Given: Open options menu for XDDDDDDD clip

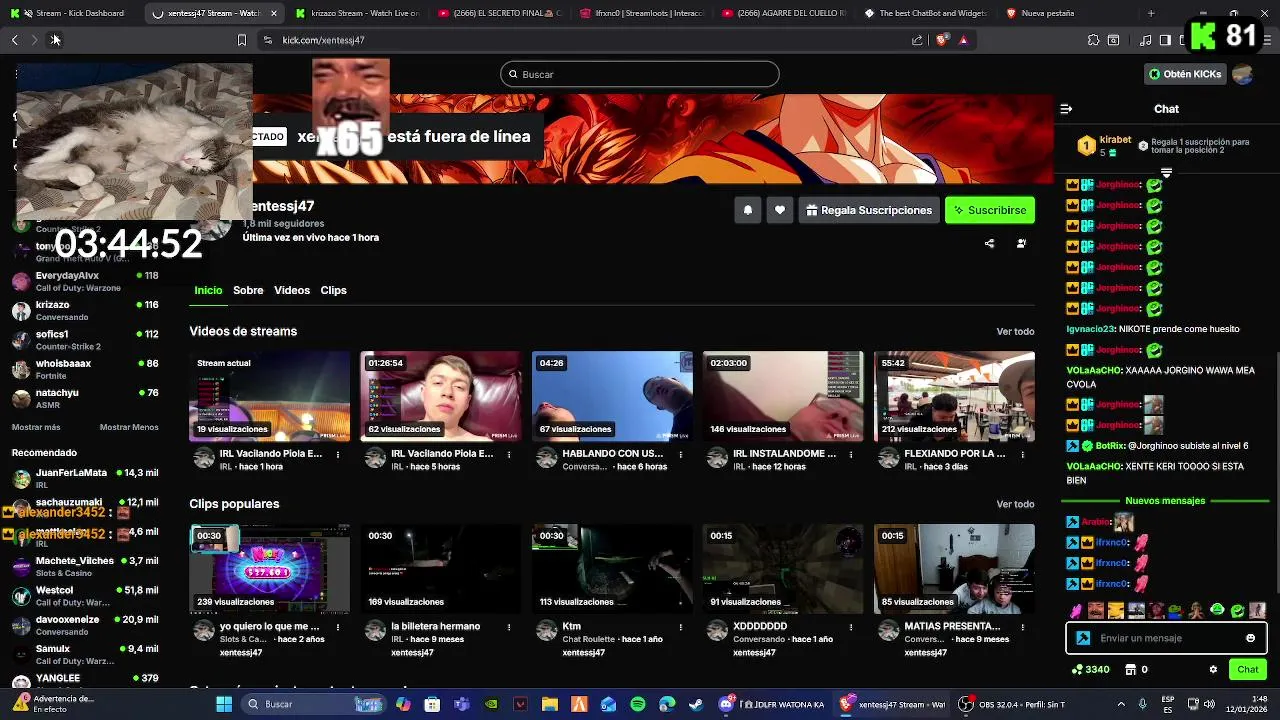Looking at the screenshot, I should [851, 627].
